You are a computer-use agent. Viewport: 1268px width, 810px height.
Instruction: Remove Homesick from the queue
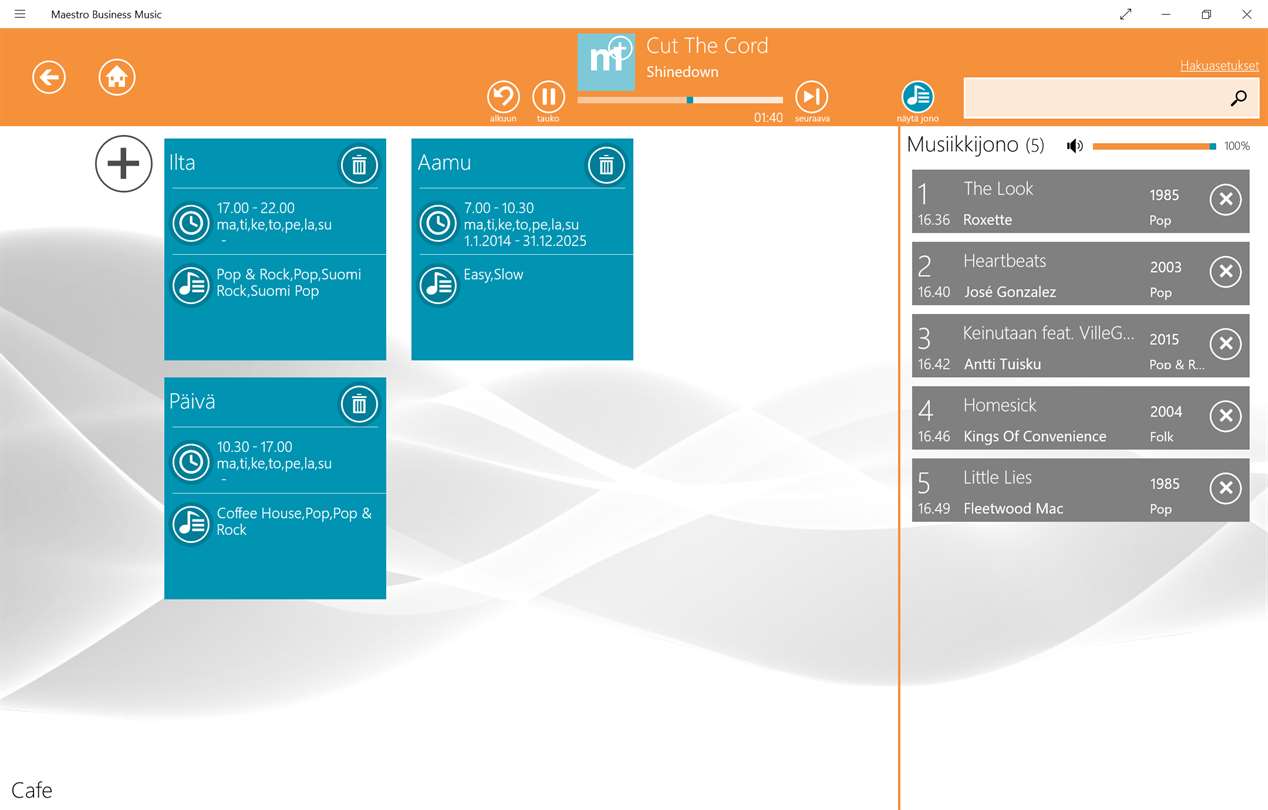pyautogui.click(x=1225, y=416)
